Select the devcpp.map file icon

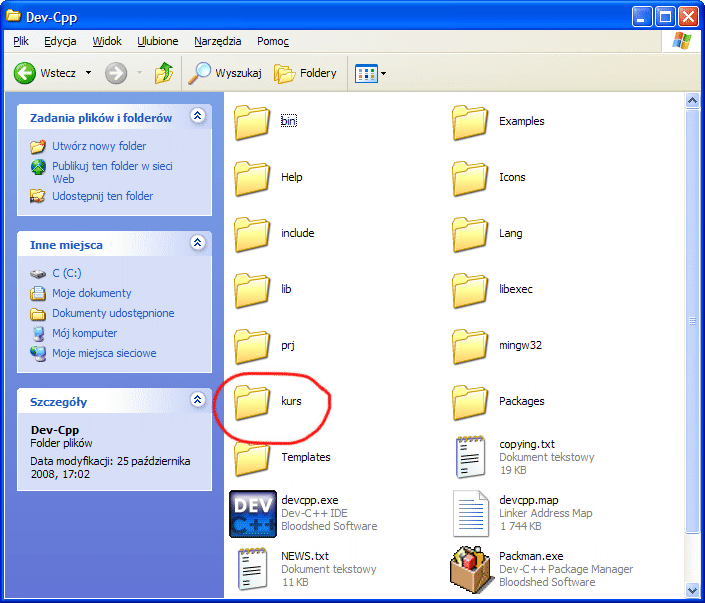[470, 513]
